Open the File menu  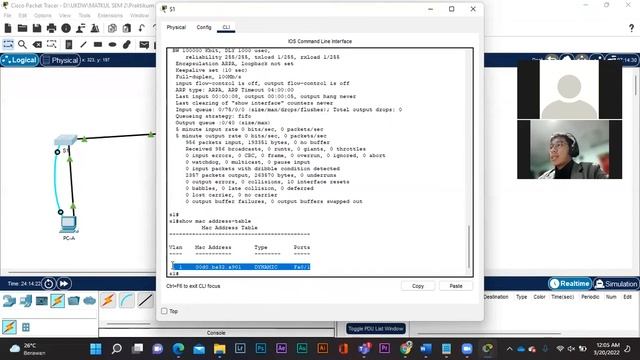pos(7,15)
